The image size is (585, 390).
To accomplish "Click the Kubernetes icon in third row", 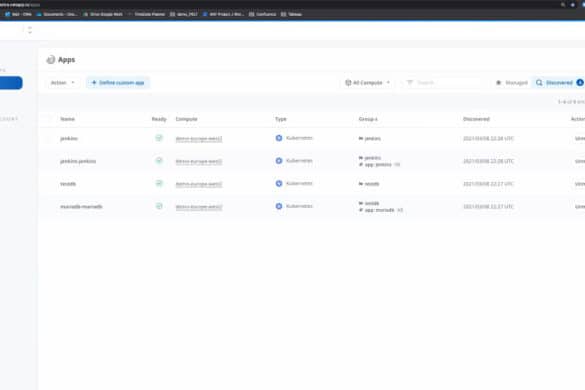I will click(x=279, y=184).
